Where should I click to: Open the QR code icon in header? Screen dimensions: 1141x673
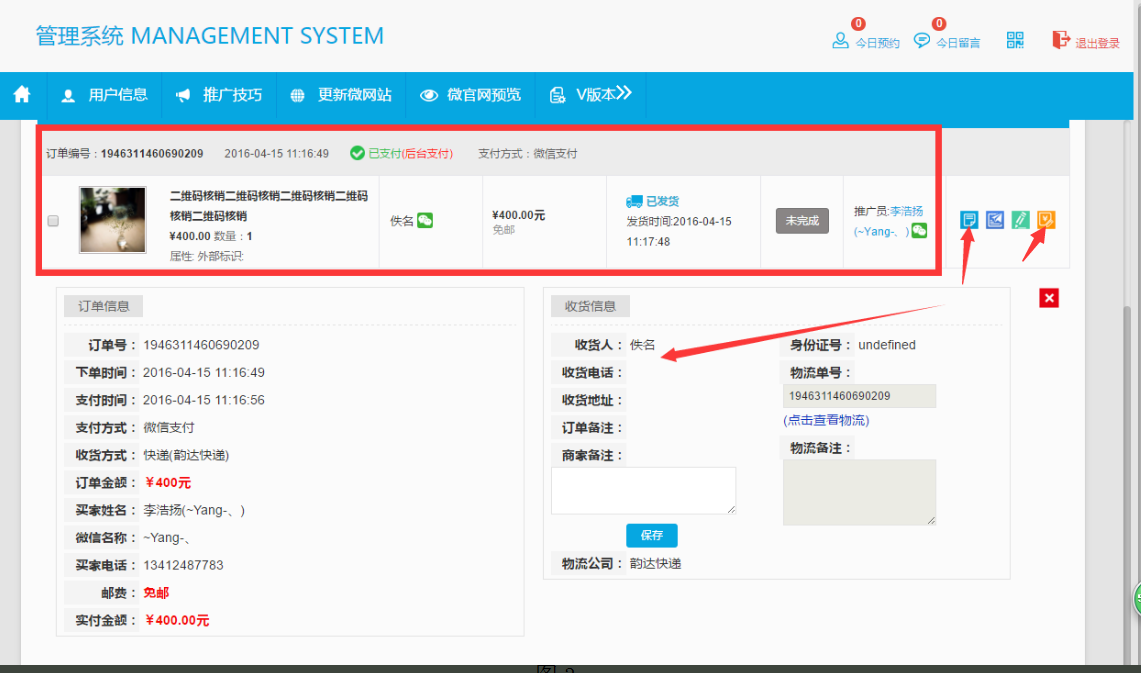tap(1015, 40)
